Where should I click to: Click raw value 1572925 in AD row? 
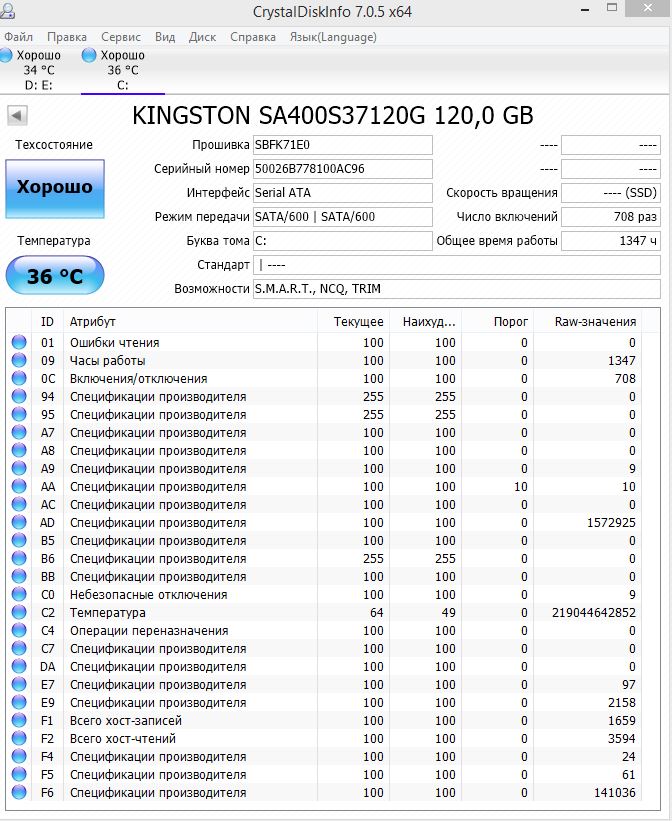pos(611,523)
